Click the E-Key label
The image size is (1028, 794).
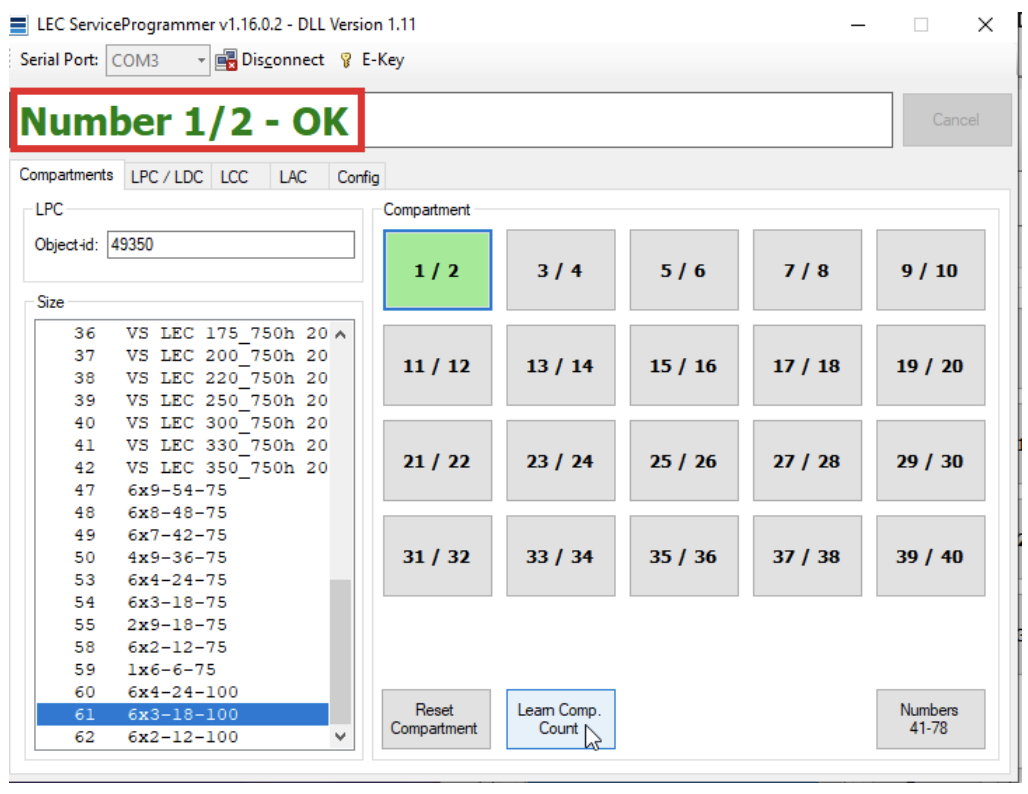(x=383, y=60)
